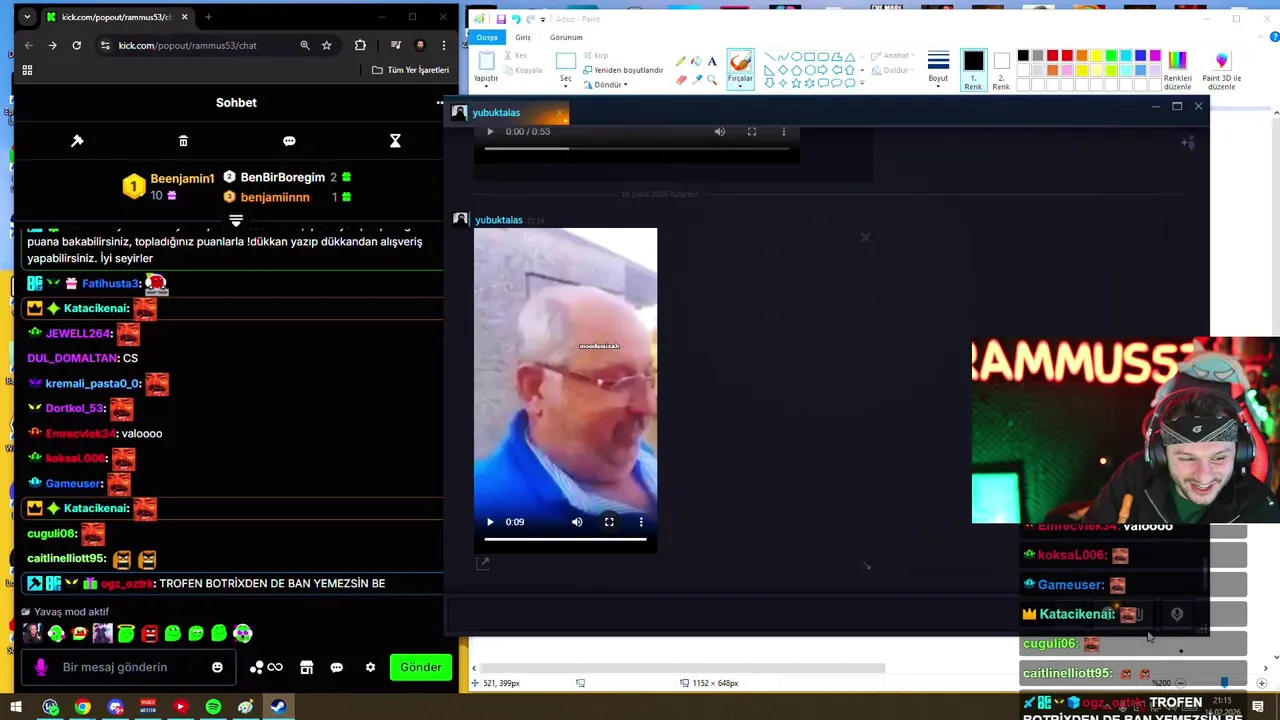
Task: Save the drawing with the Paint save icon
Action: pyautogui.click(x=501, y=19)
